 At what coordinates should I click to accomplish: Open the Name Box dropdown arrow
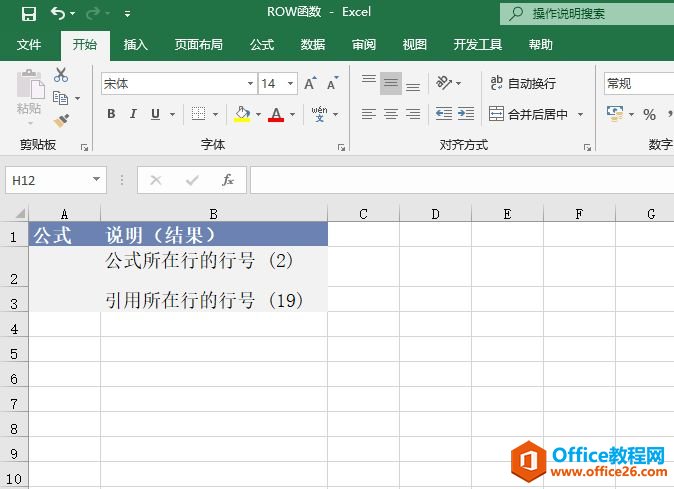click(x=96, y=179)
